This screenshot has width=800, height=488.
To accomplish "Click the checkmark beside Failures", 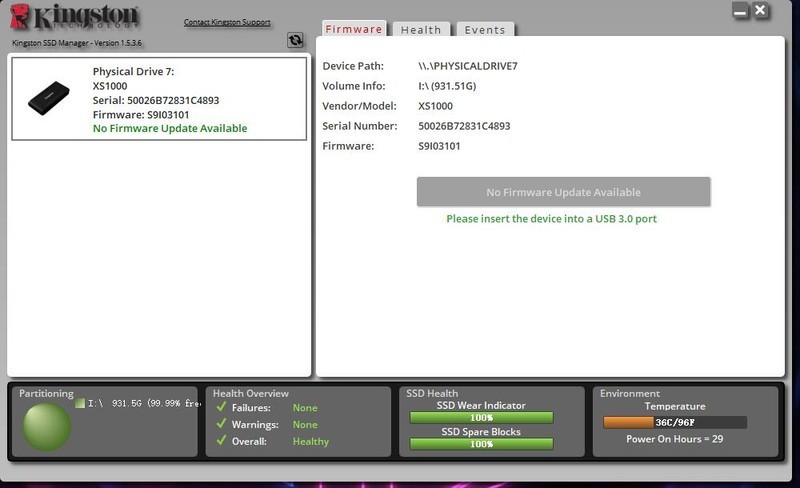I will pyautogui.click(x=221, y=407).
